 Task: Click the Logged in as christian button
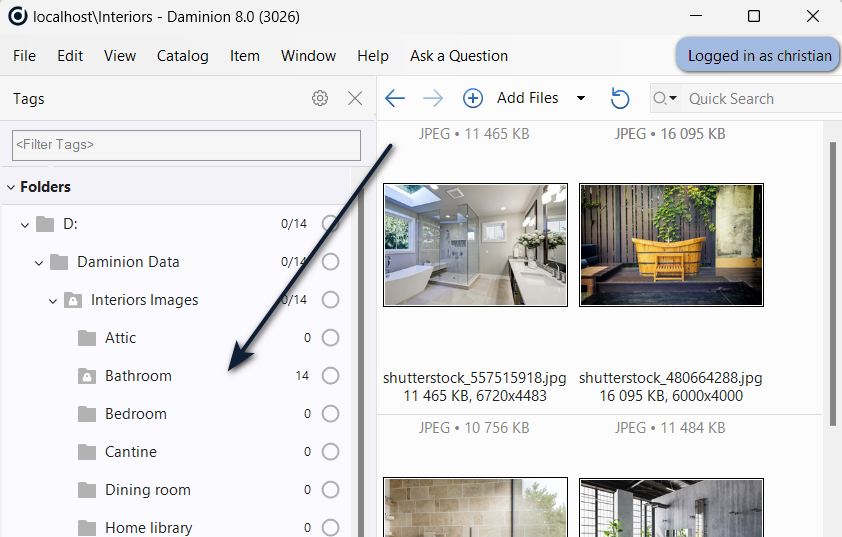758,56
